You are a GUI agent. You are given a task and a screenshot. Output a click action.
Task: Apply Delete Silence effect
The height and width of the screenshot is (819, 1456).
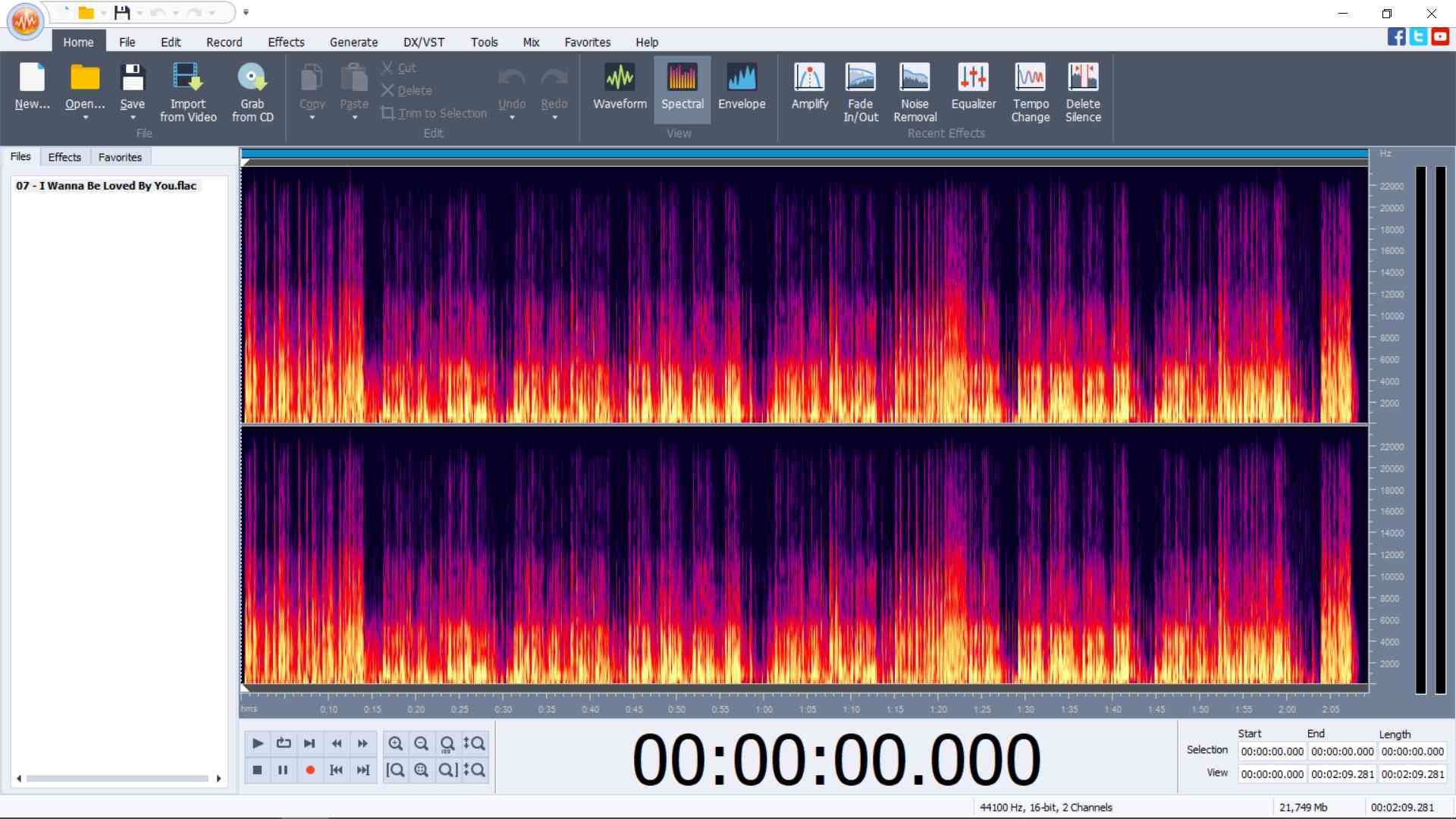pos(1083,93)
